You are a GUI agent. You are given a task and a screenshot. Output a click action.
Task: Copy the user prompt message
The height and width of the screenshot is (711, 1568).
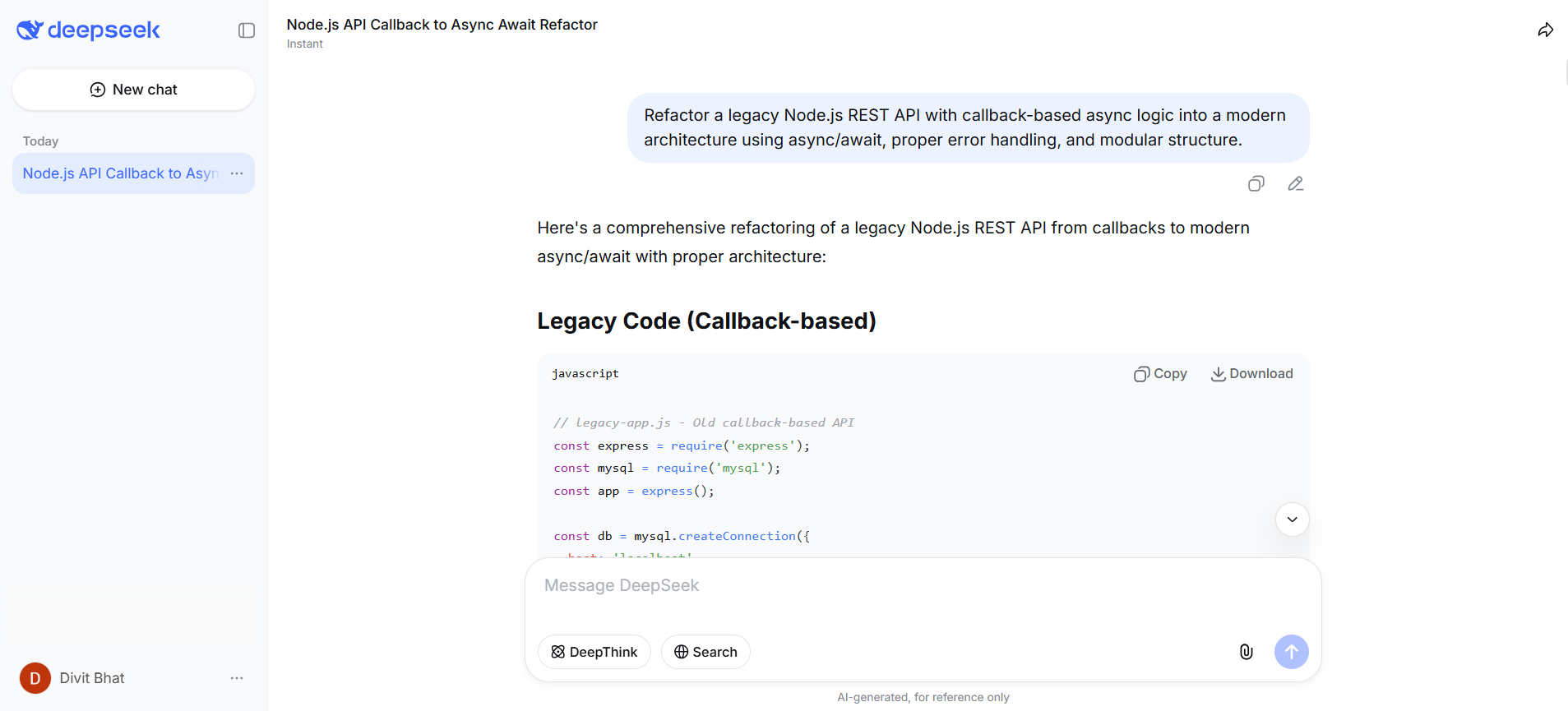pos(1256,184)
